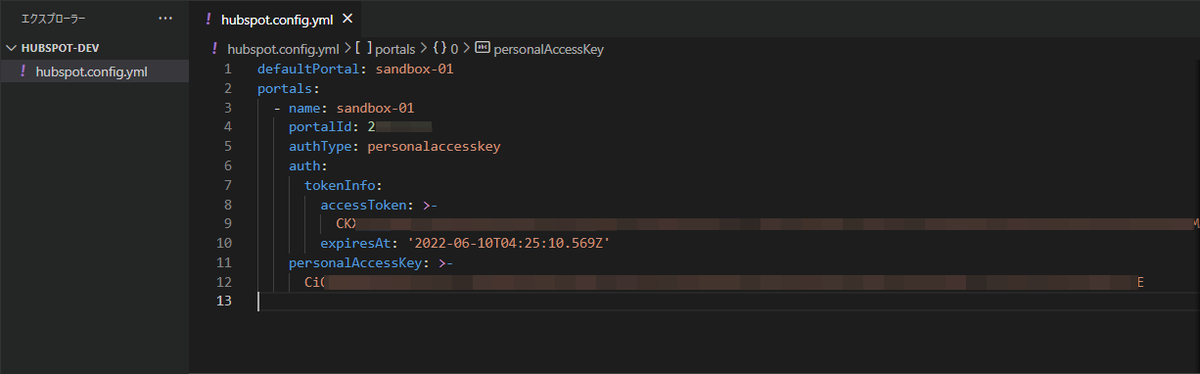
Task: Collapse the HUBSPOT-DEV folder section
Action: pos(12,47)
